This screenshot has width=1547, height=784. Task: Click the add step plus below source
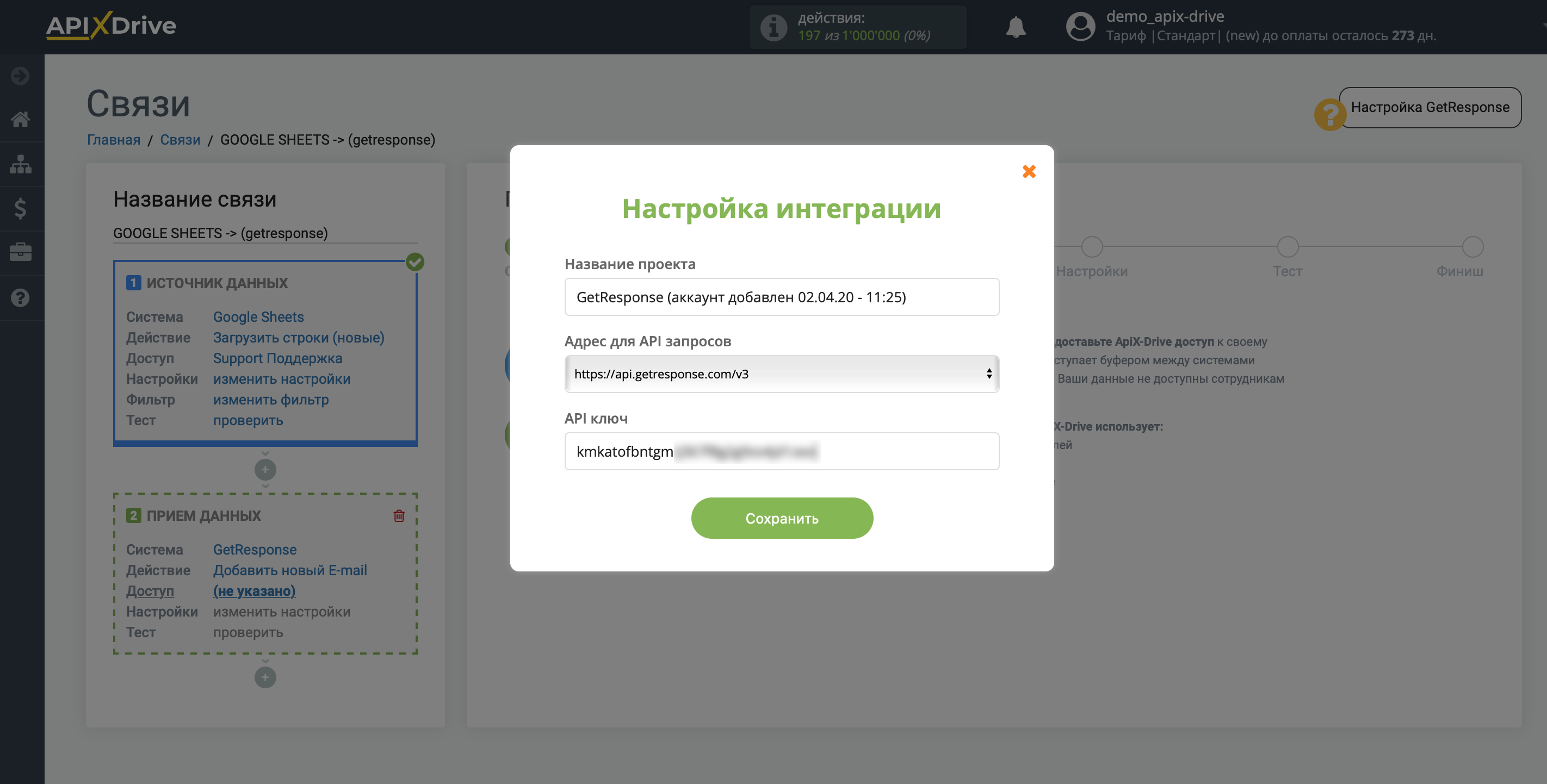(265, 469)
